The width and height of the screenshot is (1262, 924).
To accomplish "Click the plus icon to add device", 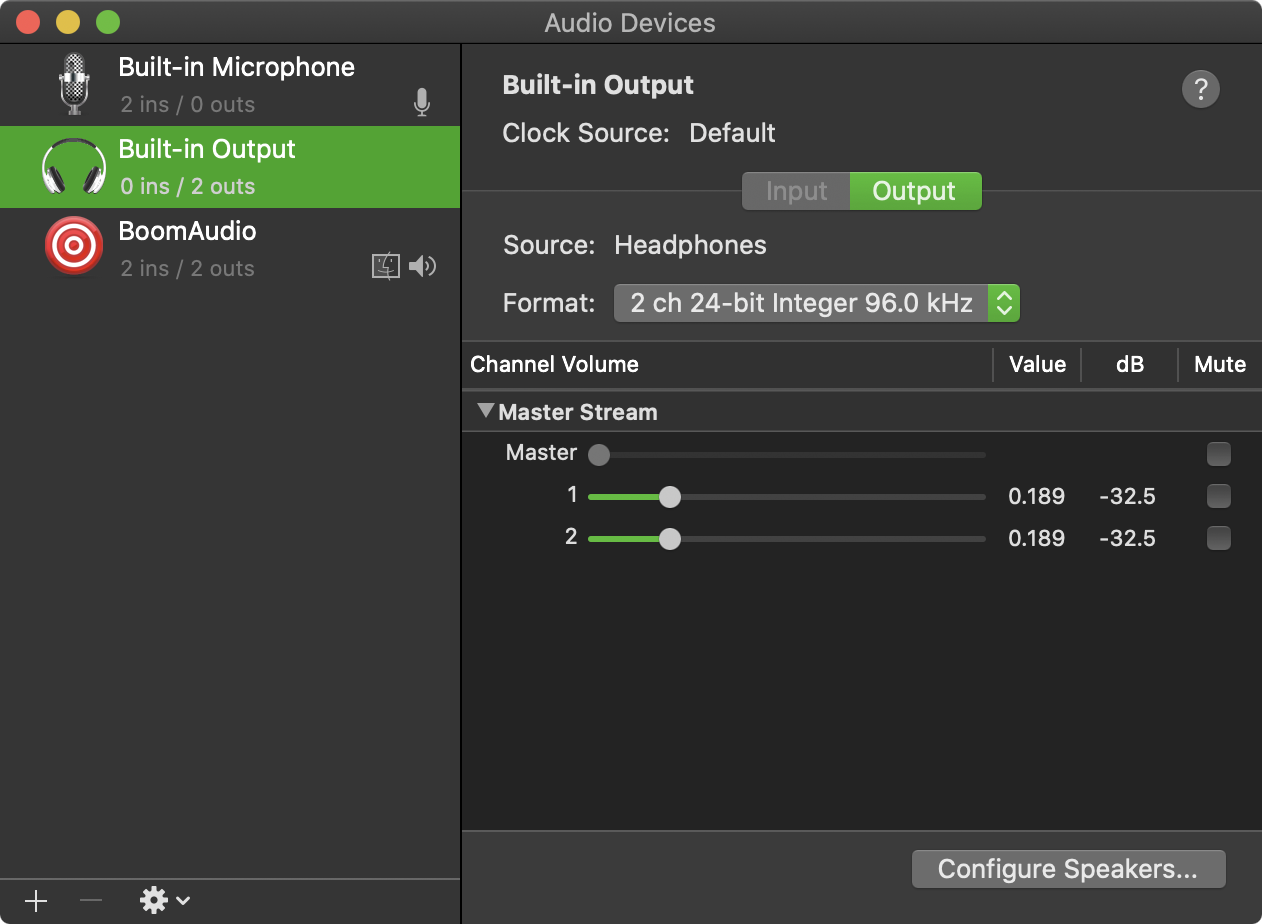I will point(36,901).
